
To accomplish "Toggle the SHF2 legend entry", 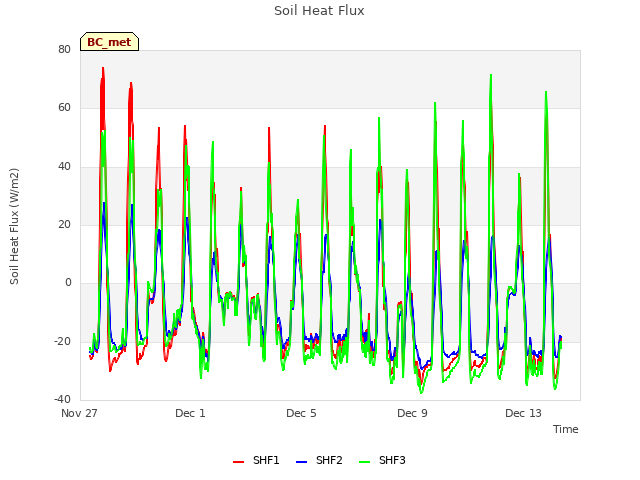I will coord(319,460).
